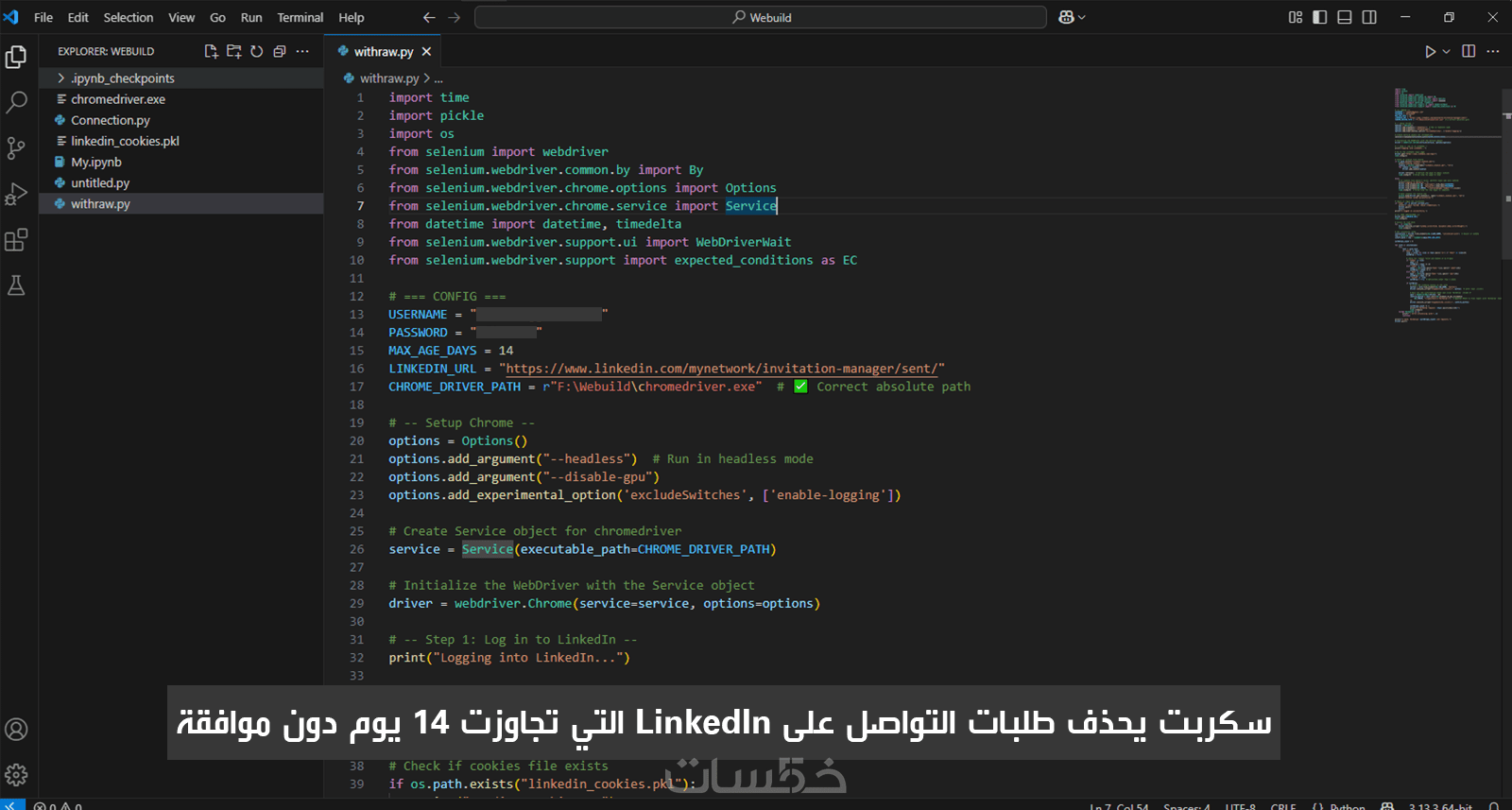This screenshot has width=1512, height=810.
Task: Select the withraw.py editor tab
Action: pos(384,52)
